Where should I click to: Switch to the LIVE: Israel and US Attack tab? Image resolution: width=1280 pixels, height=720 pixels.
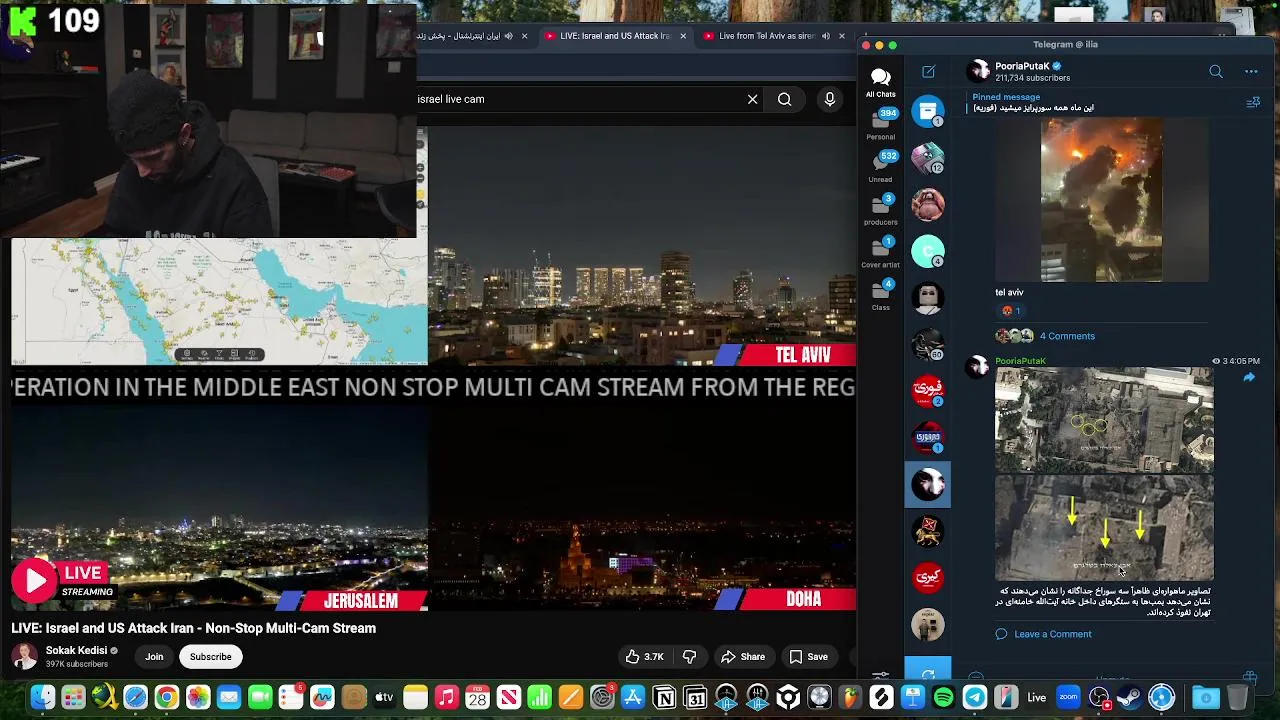point(613,36)
